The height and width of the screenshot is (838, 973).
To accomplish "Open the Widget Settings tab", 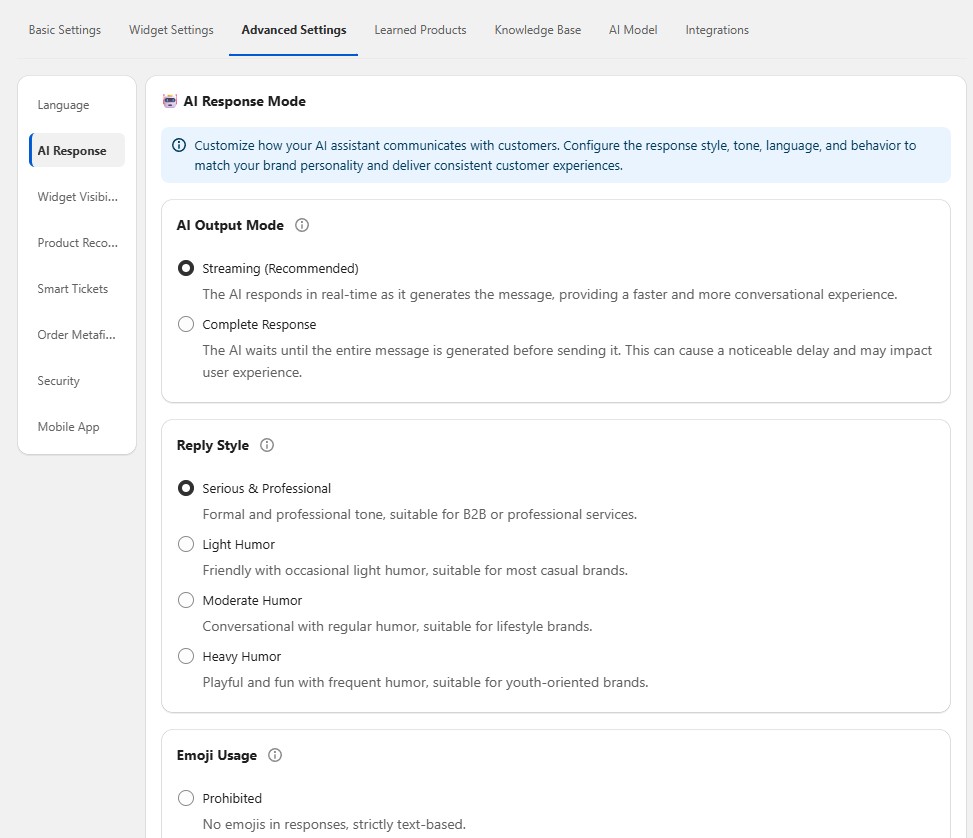I will click(x=171, y=30).
